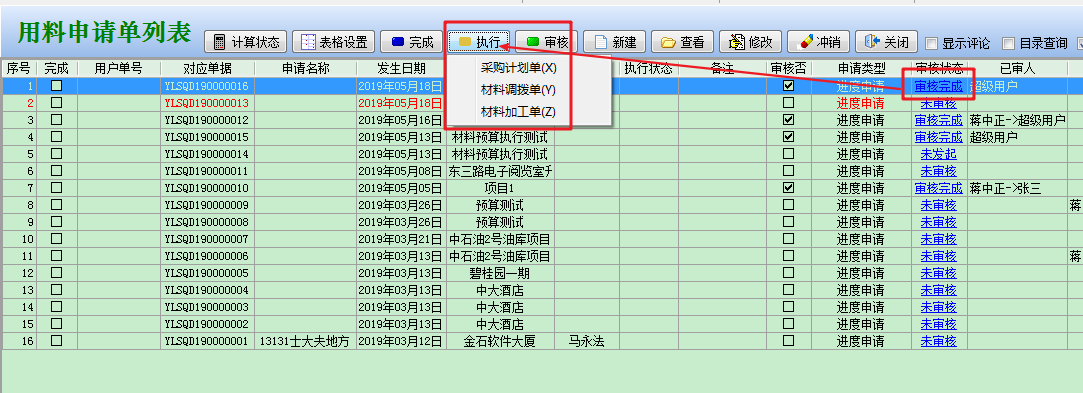
Task: Uncheck 审核否 checkbox for YLSQD190000012
Action: coord(789,119)
